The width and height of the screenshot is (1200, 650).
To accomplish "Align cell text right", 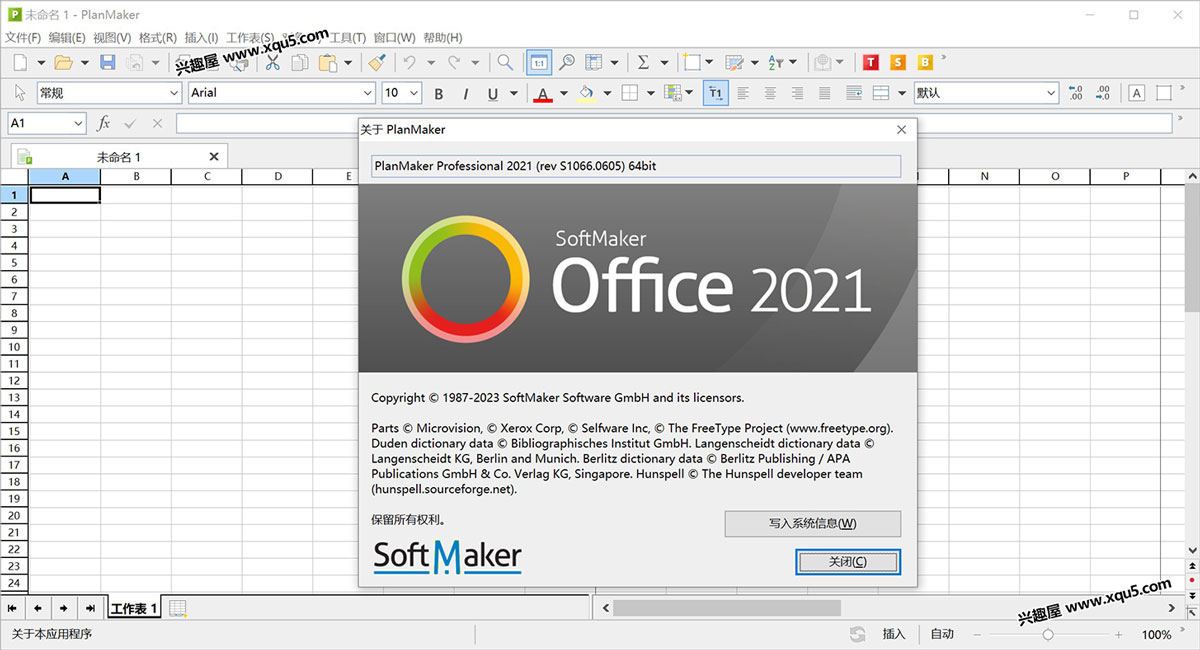I will tap(797, 93).
